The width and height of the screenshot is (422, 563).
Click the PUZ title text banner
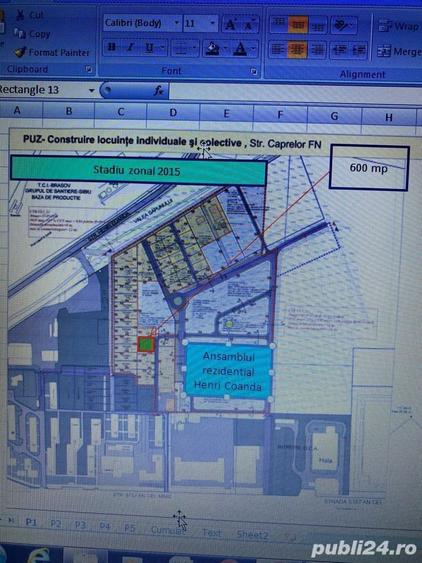coord(172,140)
